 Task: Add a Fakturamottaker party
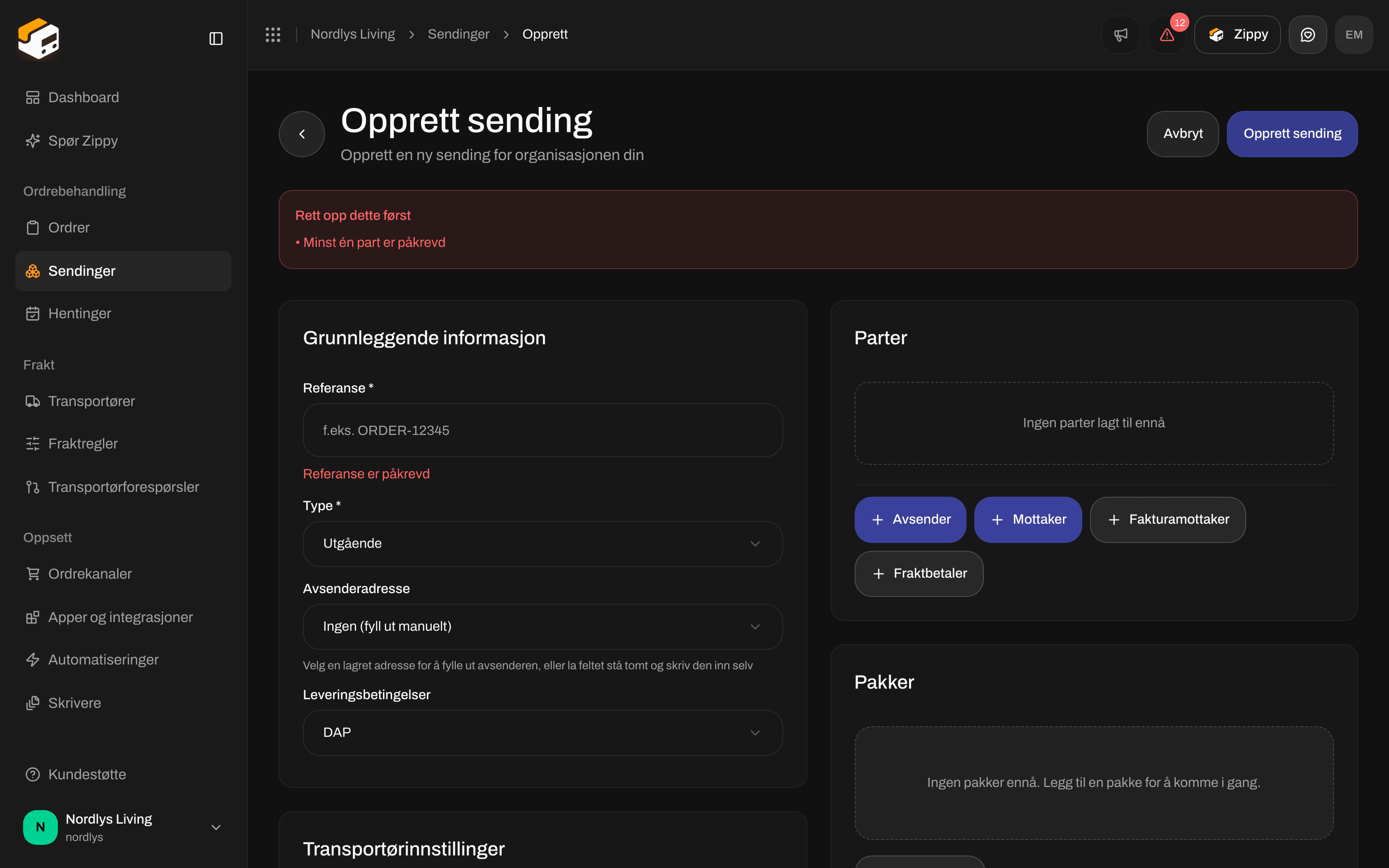(x=1168, y=519)
